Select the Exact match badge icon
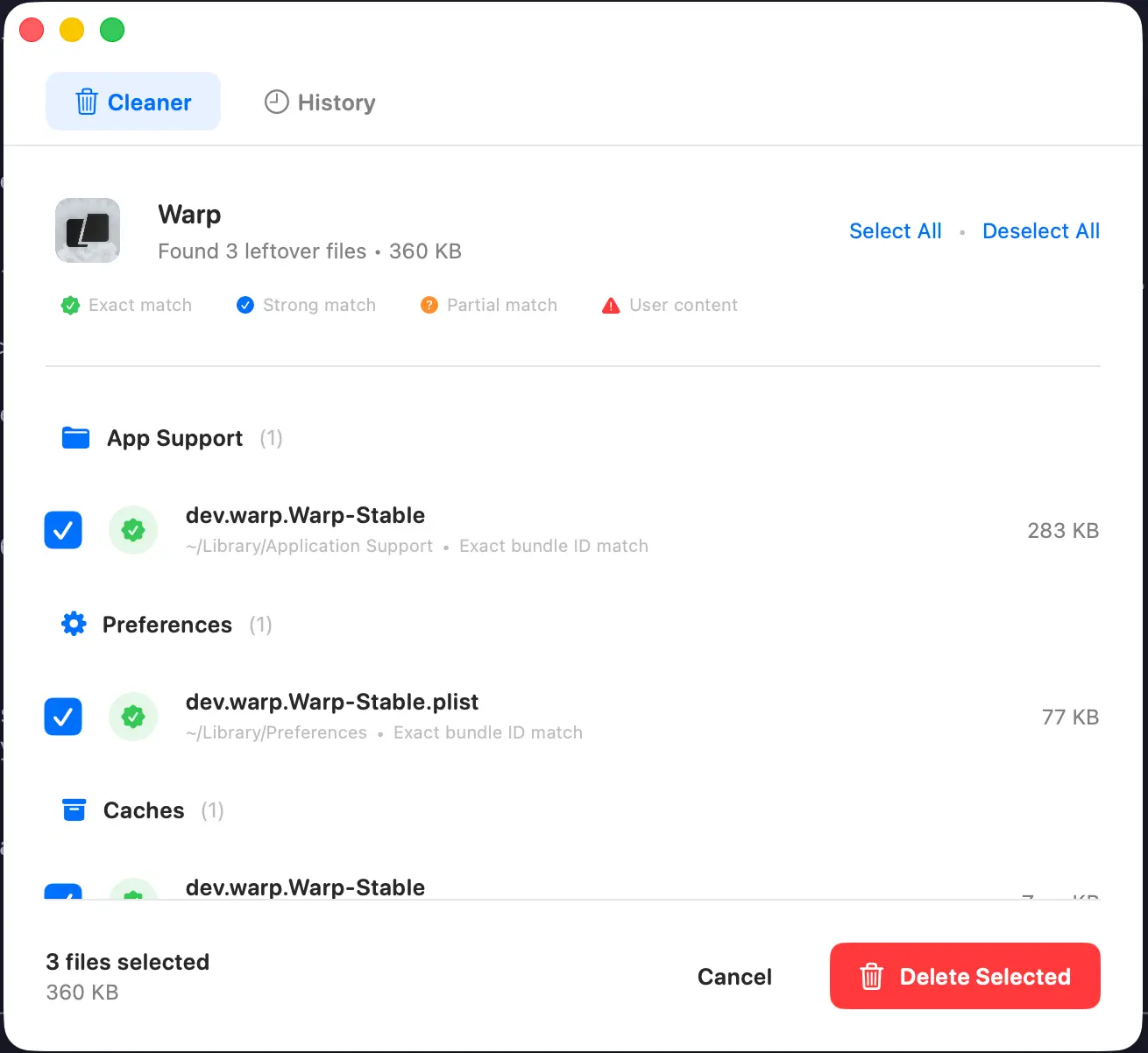 (70, 305)
